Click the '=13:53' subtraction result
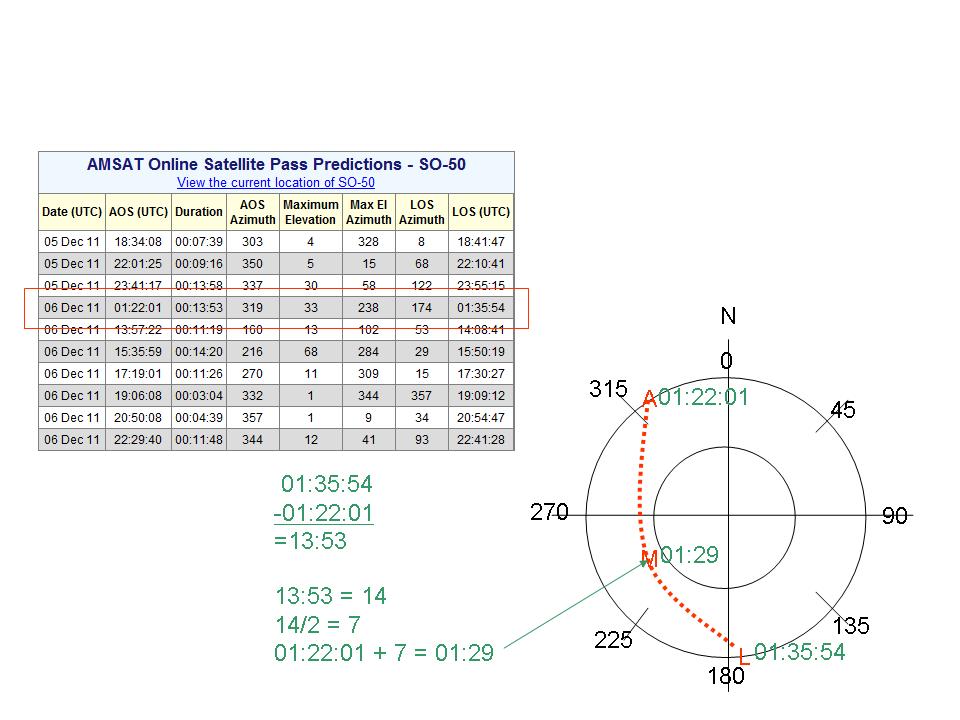The width and height of the screenshot is (960, 720). [x=310, y=541]
